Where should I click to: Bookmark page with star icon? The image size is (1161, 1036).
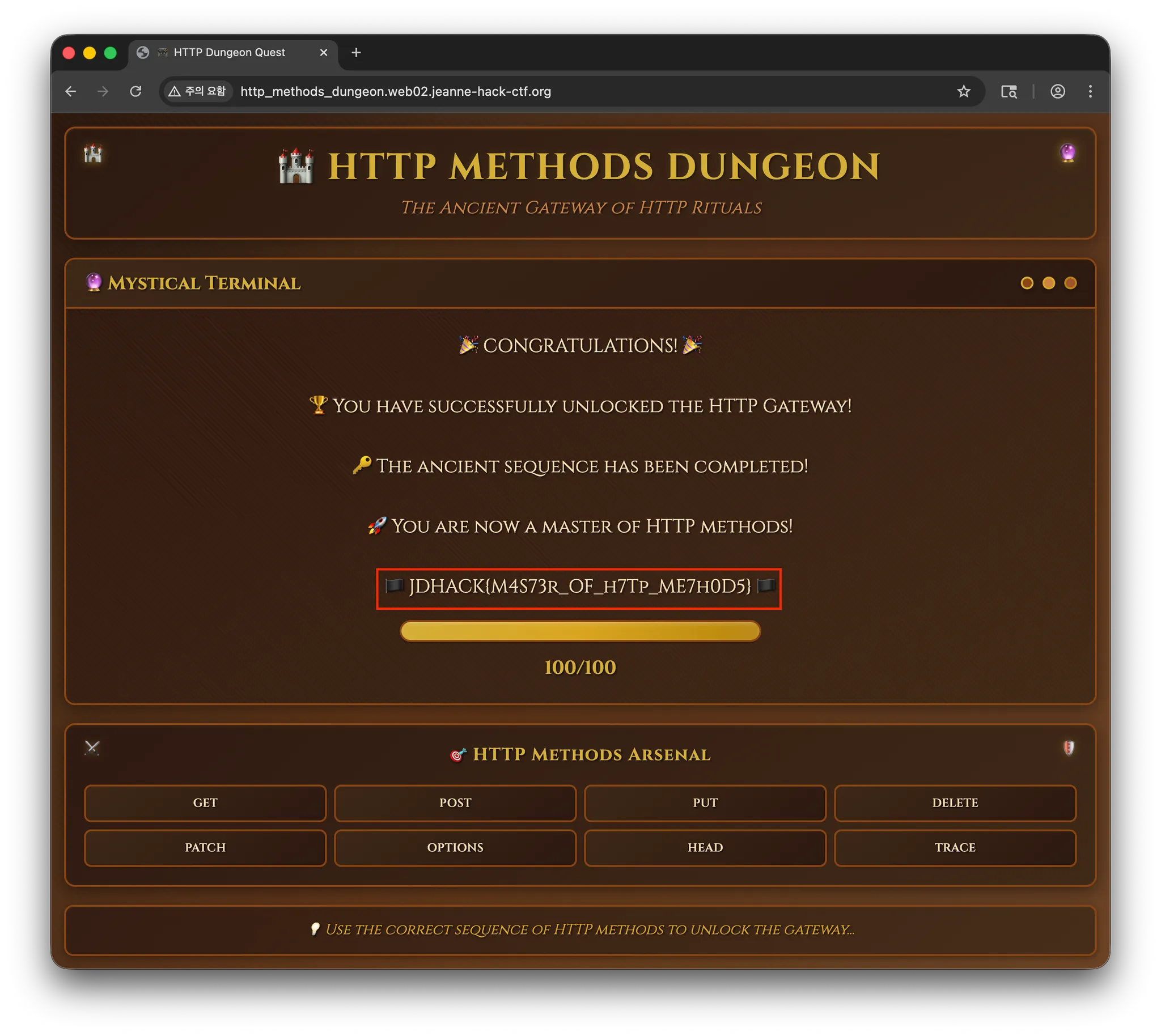(963, 91)
